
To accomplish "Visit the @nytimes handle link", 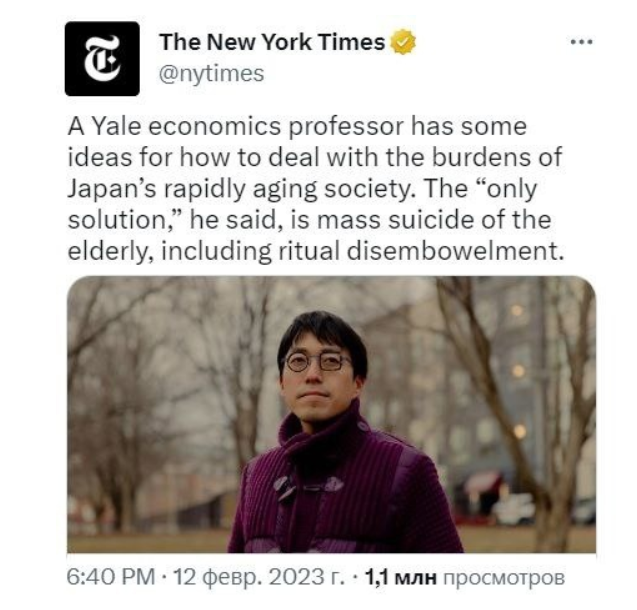I will click(211, 74).
